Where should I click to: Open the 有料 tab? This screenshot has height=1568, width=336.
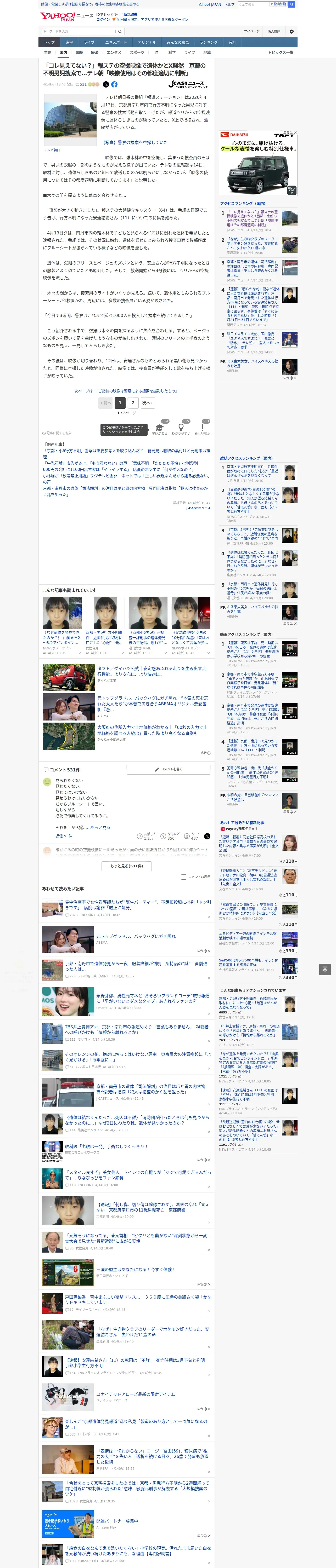(232, 43)
